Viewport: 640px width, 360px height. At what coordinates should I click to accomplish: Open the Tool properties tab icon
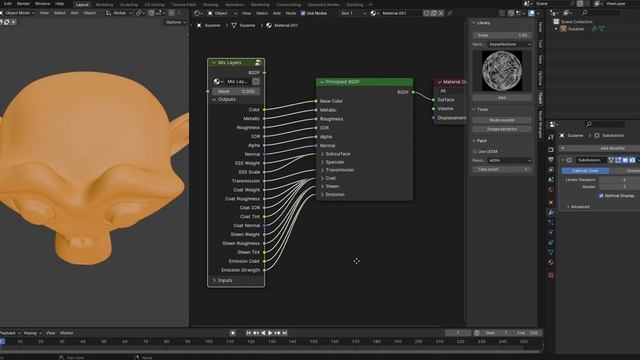point(551,137)
